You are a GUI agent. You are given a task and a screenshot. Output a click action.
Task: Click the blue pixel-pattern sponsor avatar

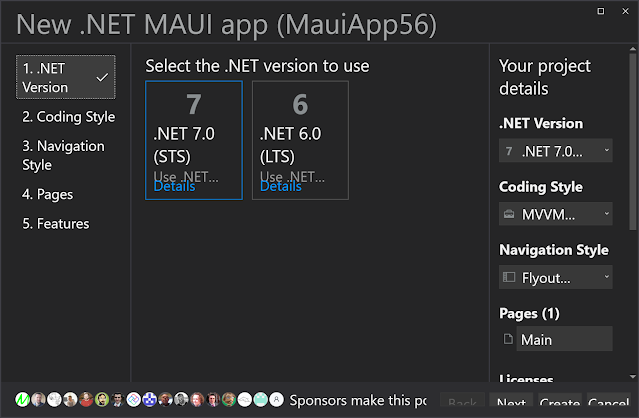coord(150,400)
